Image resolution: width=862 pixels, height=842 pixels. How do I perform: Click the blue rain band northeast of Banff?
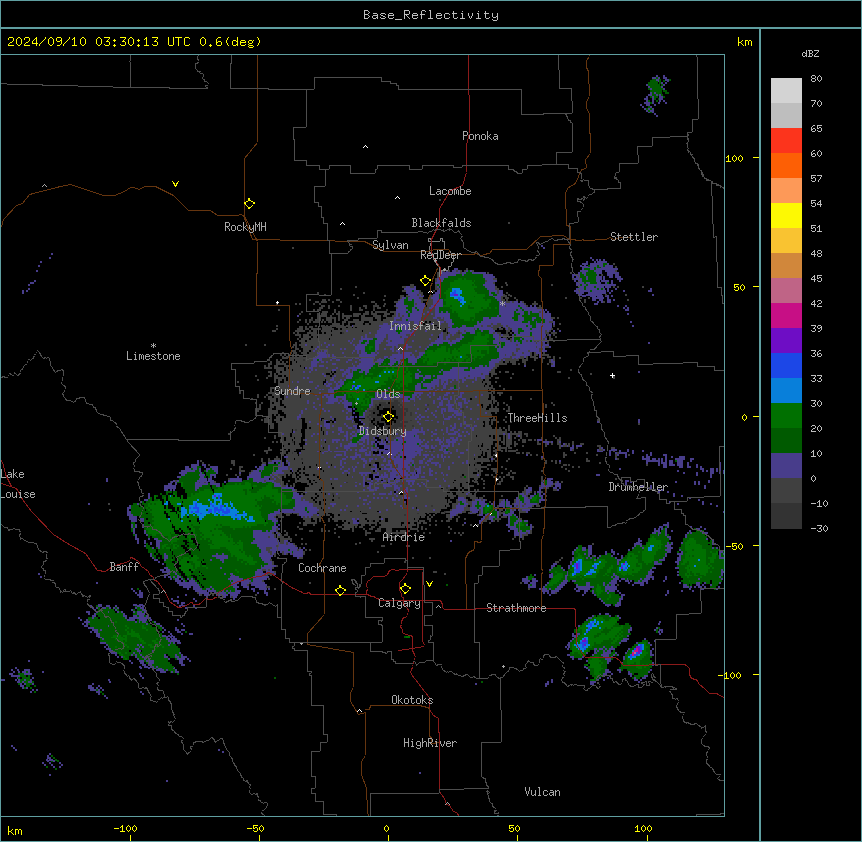(x=217, y=508)
